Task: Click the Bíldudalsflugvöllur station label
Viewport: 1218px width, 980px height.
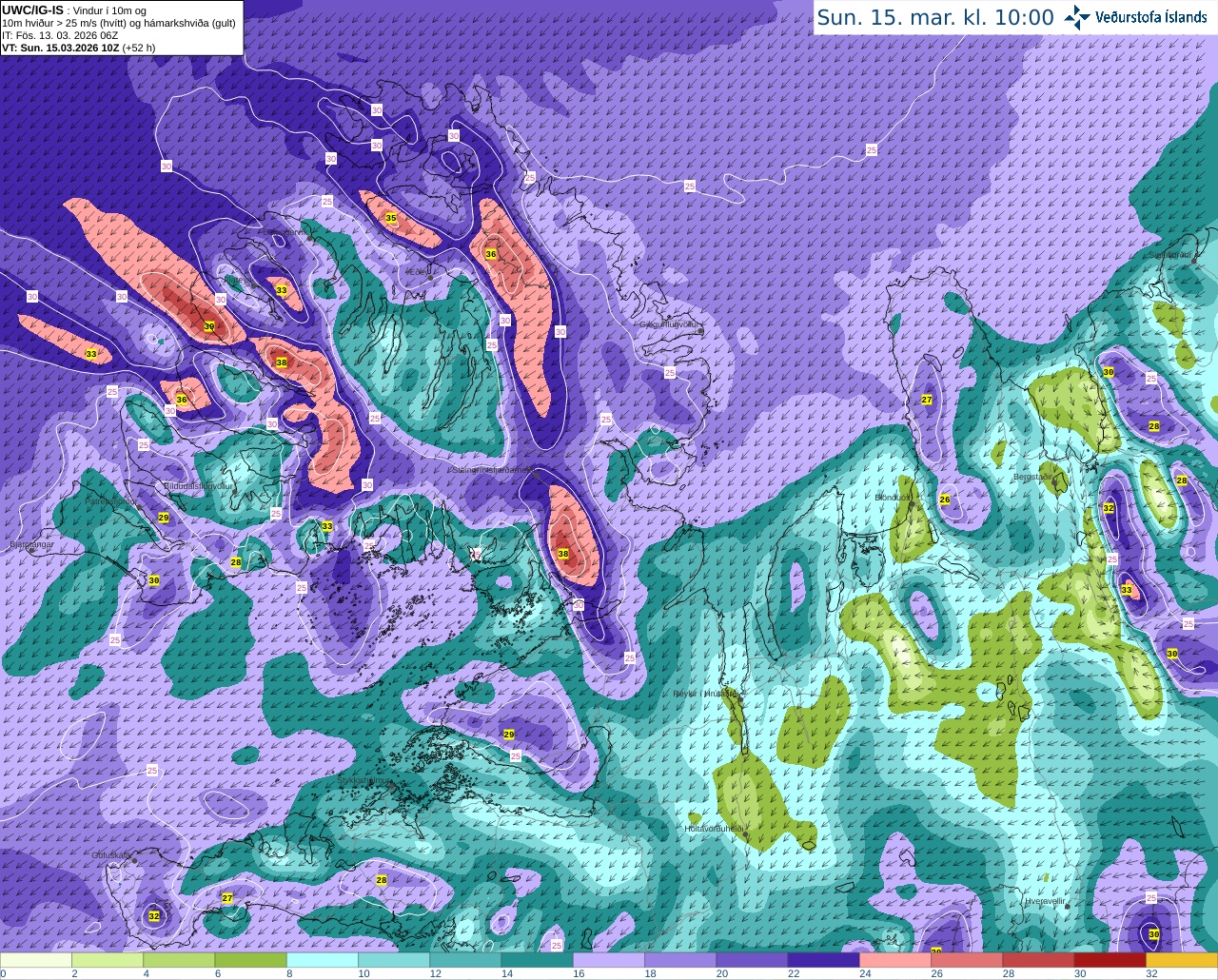Action: 198,485
